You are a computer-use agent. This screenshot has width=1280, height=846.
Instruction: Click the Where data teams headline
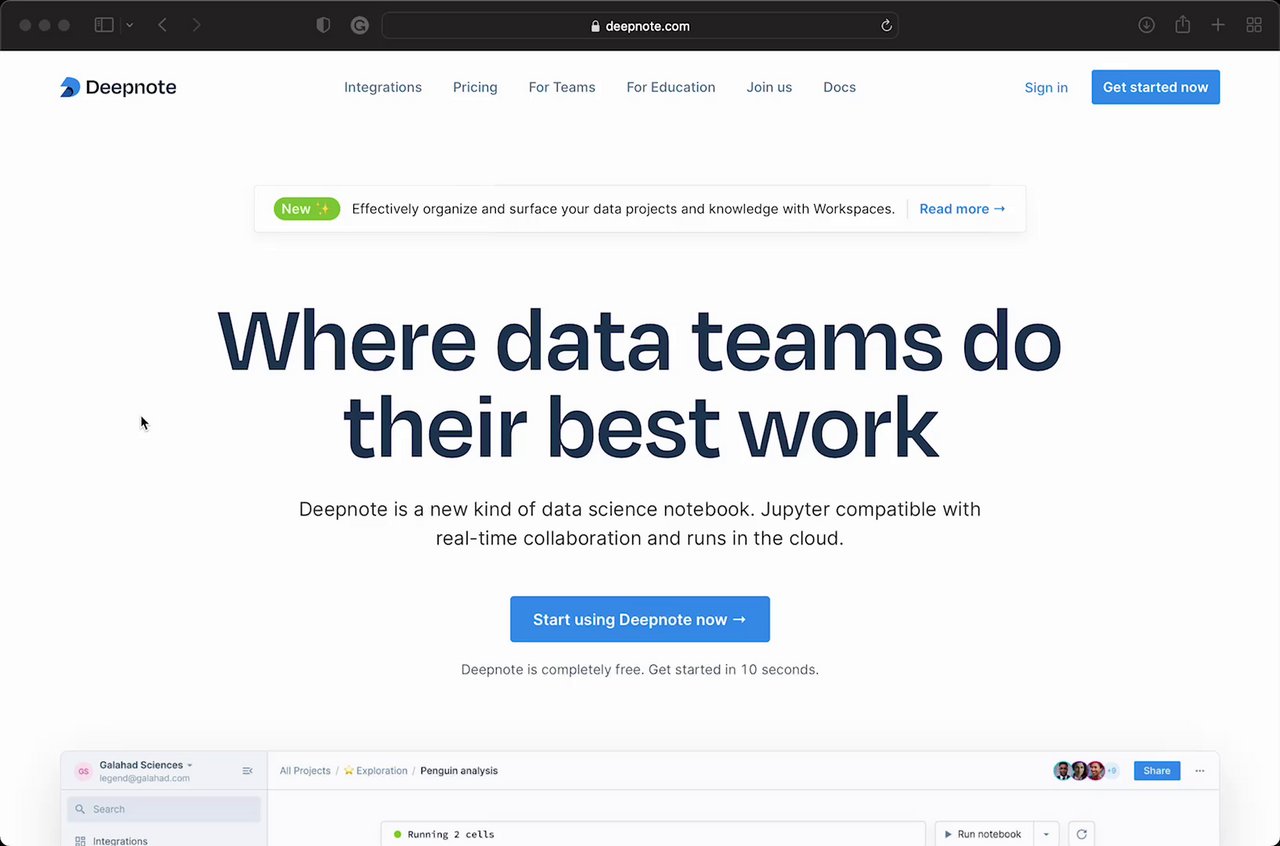[640, 382]
